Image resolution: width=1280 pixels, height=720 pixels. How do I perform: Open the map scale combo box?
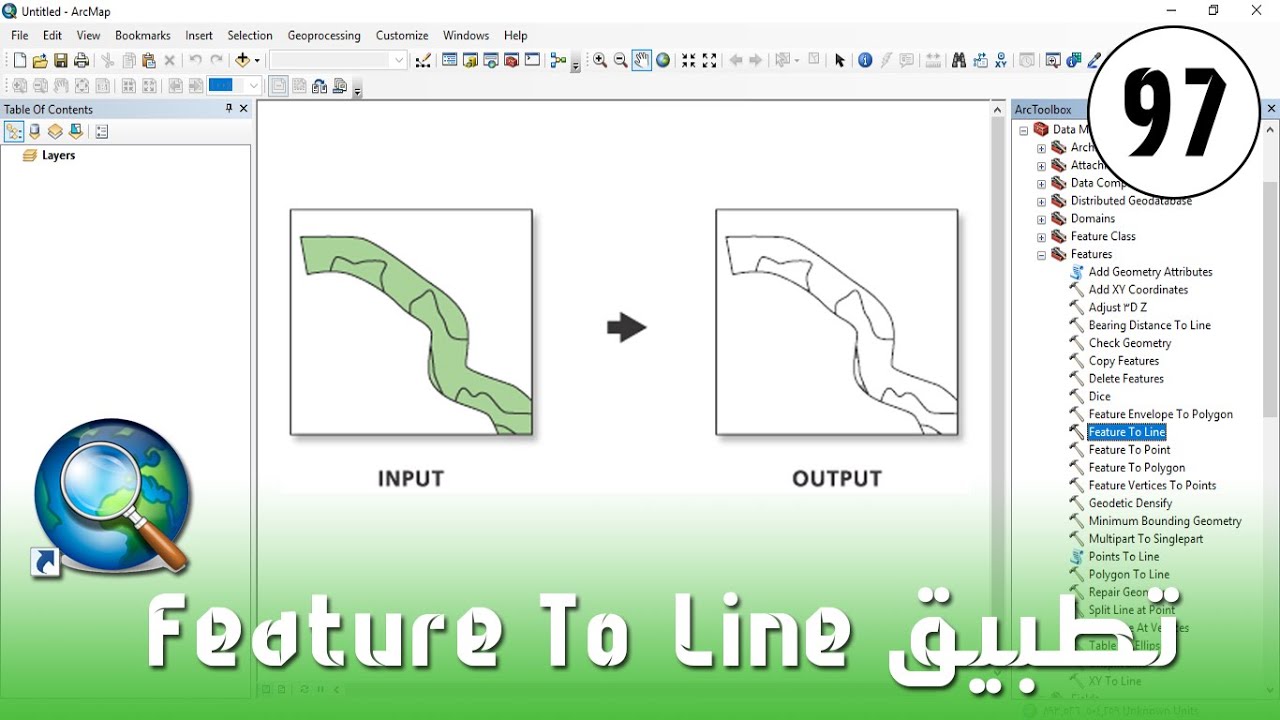(338, 61)
